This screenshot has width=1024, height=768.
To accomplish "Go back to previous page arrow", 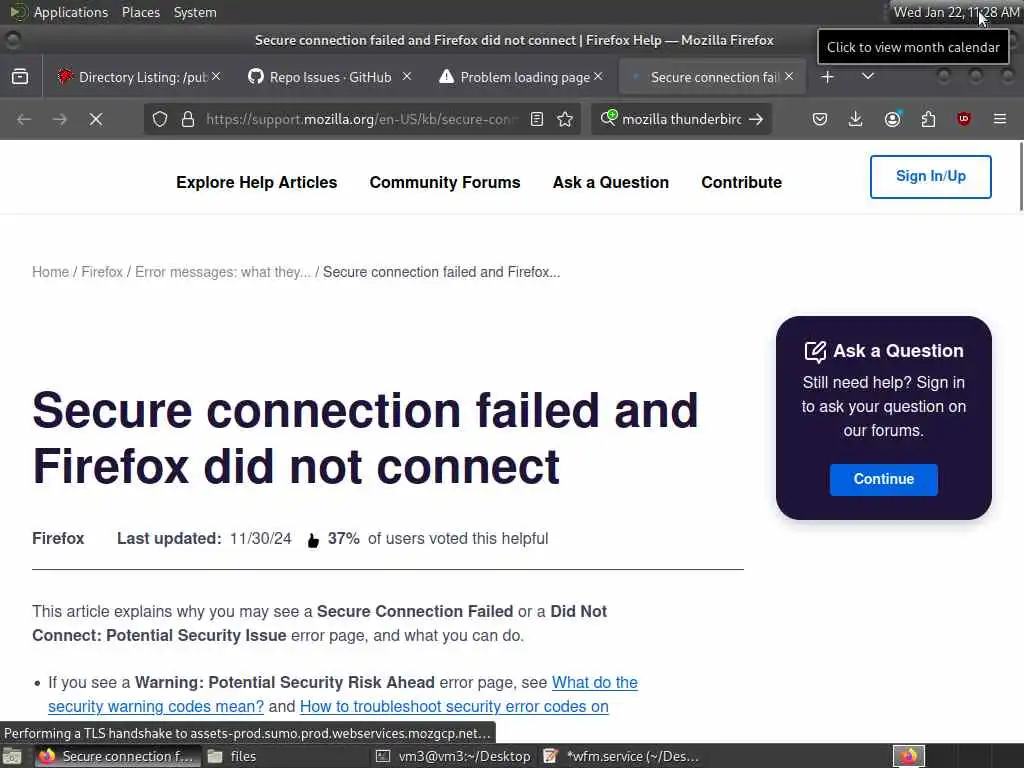I will point(24,119).
